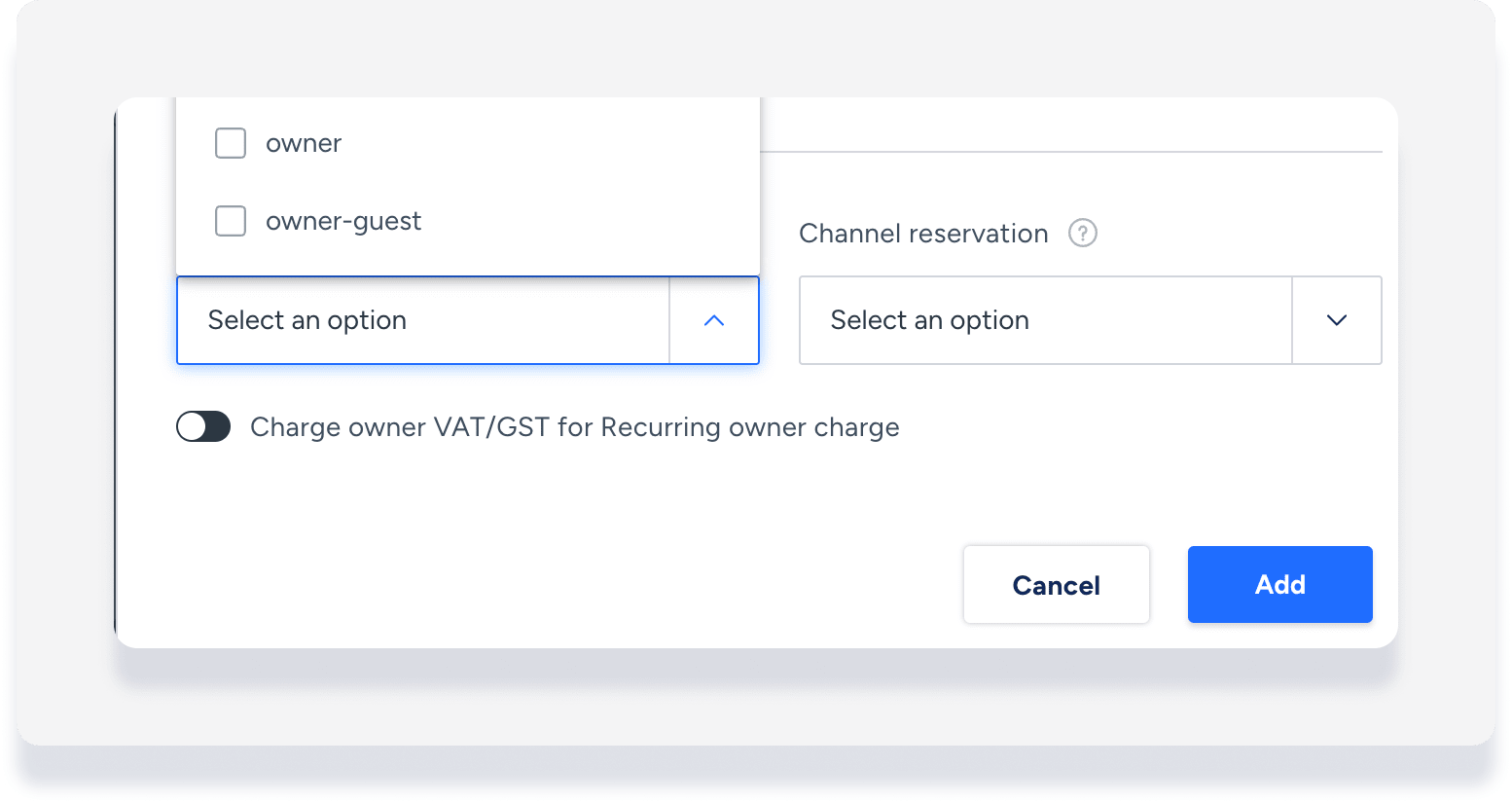The height and width of the screenshot is (803, 1512).
Task: Click the horizontal divider above Channel reservation
Action: click(x=1070, y=152)
